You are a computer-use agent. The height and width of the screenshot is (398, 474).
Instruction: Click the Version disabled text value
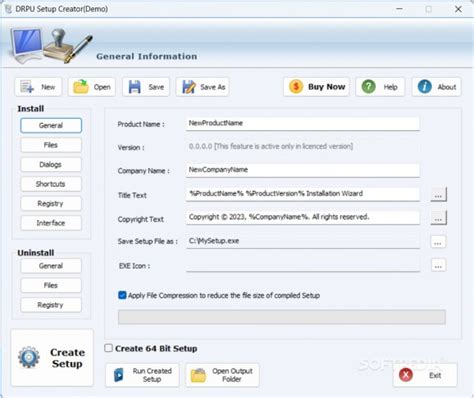271,146
